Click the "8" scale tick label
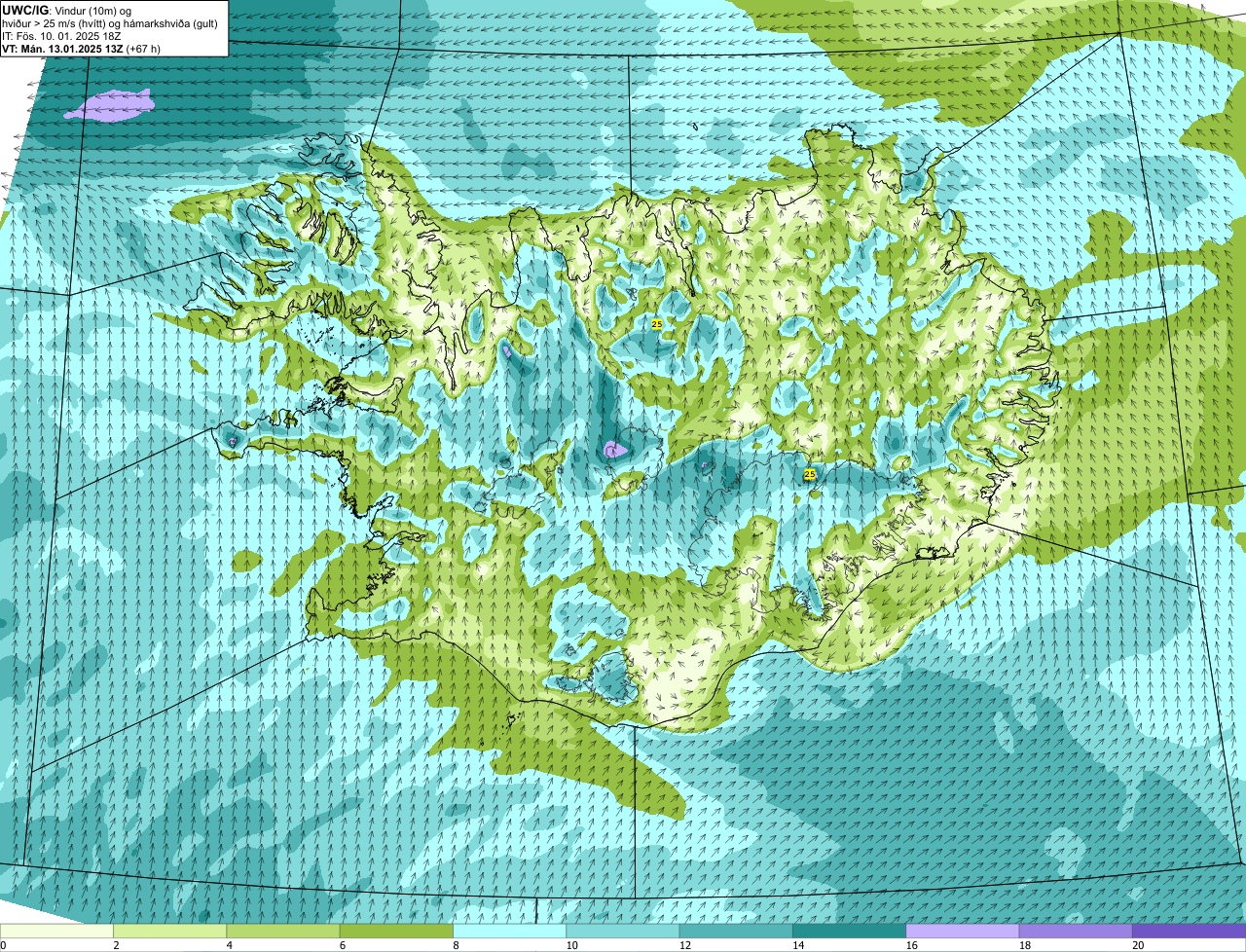The width and height of the screenshot is (1246, 952). pos(457,945)
